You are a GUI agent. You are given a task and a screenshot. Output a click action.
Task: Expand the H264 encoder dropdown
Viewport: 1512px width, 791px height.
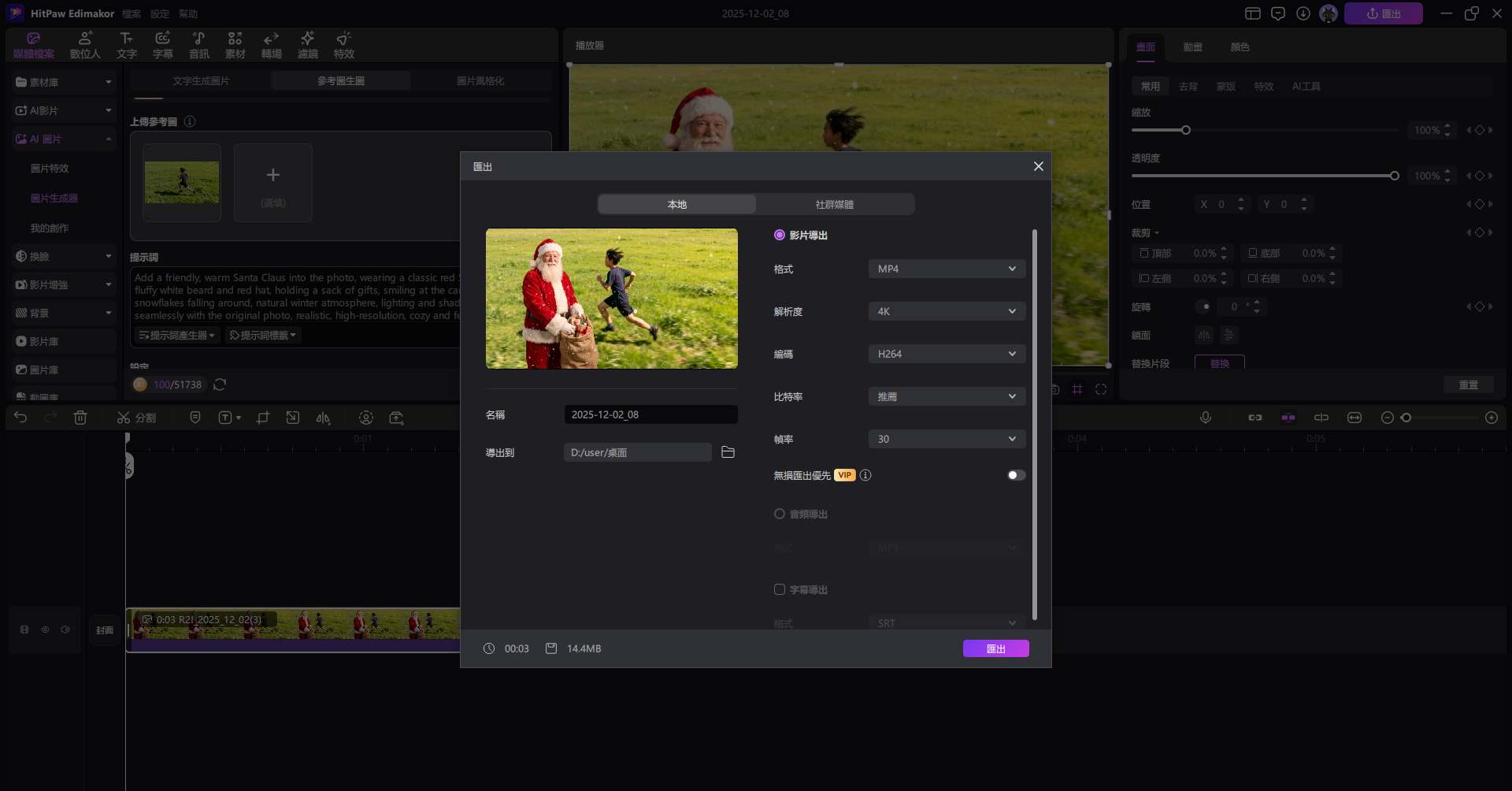(x=946, y=354)
